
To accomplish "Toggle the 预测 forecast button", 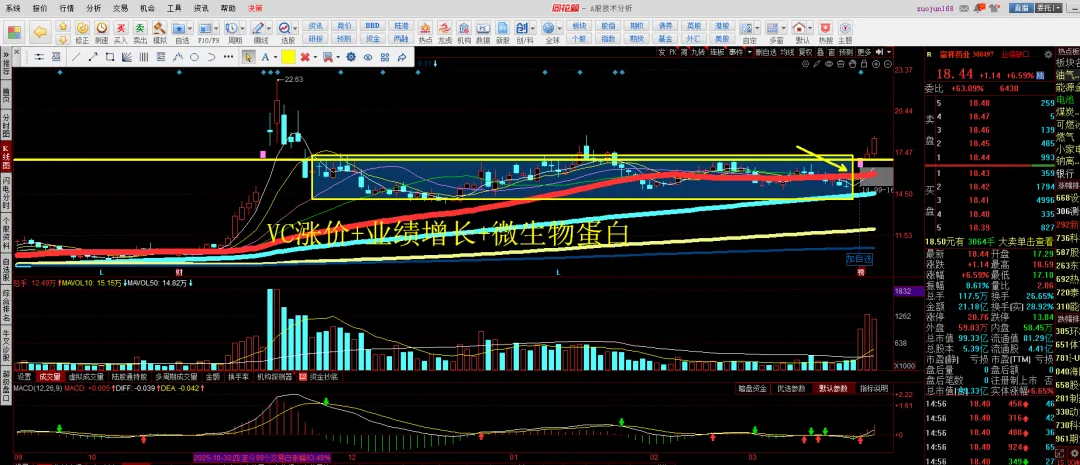I will pyautogui.click(x=846, y=52).
